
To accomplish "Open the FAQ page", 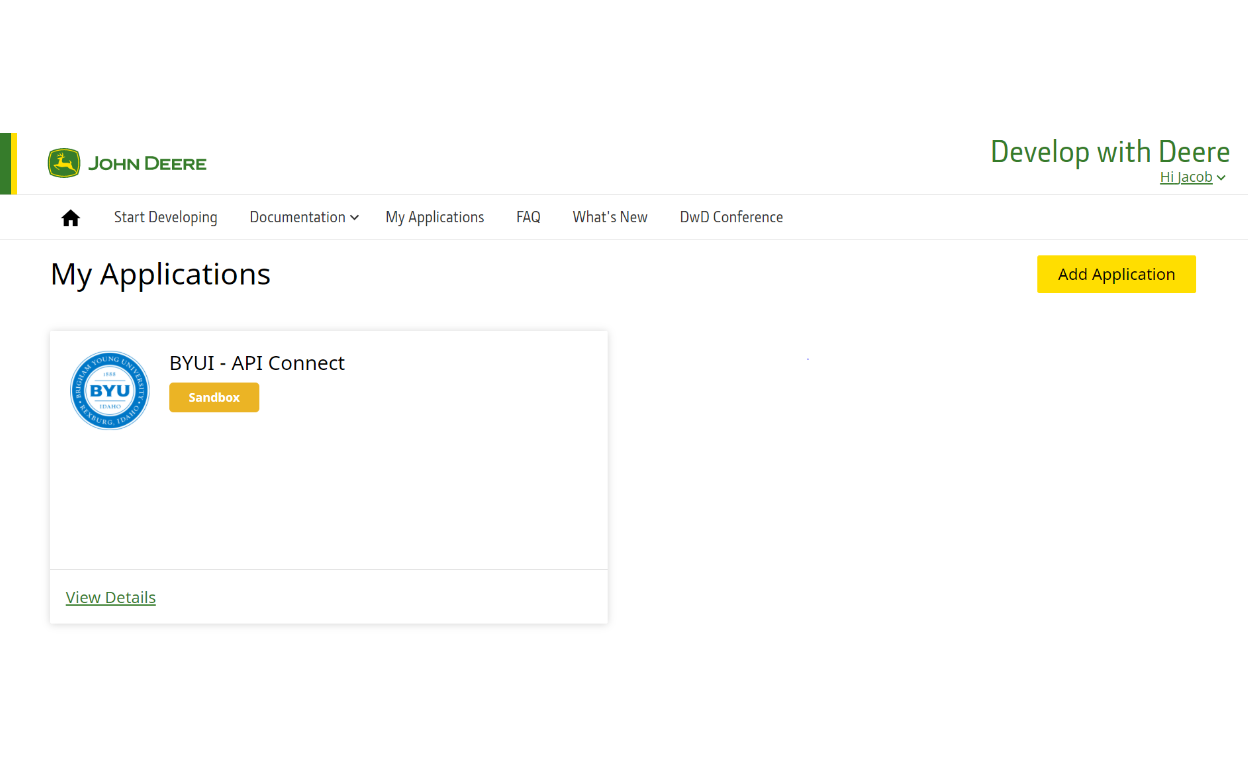I will [x=528, y=217].
